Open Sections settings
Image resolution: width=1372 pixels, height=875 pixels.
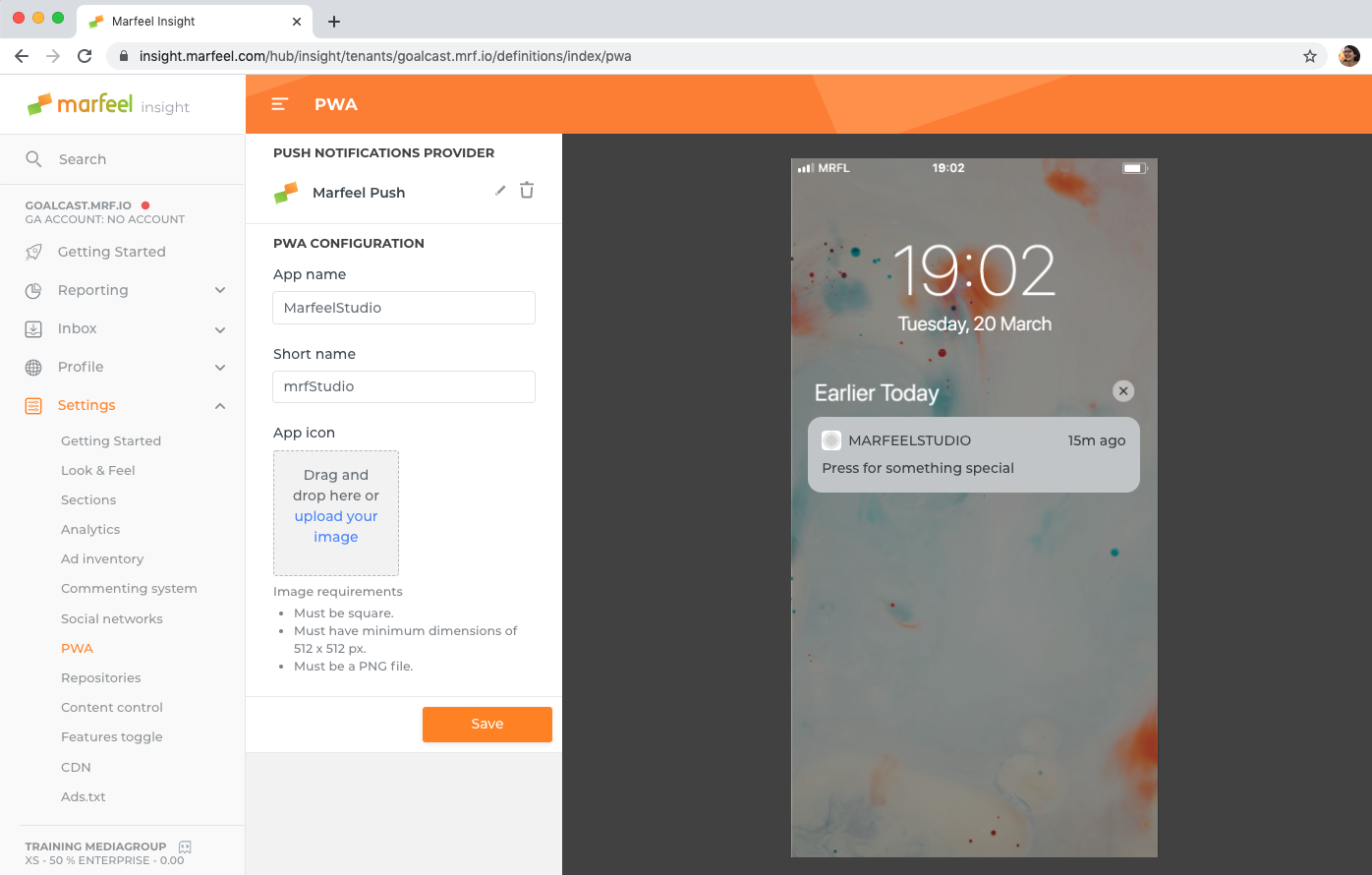[x=88, y=499]
